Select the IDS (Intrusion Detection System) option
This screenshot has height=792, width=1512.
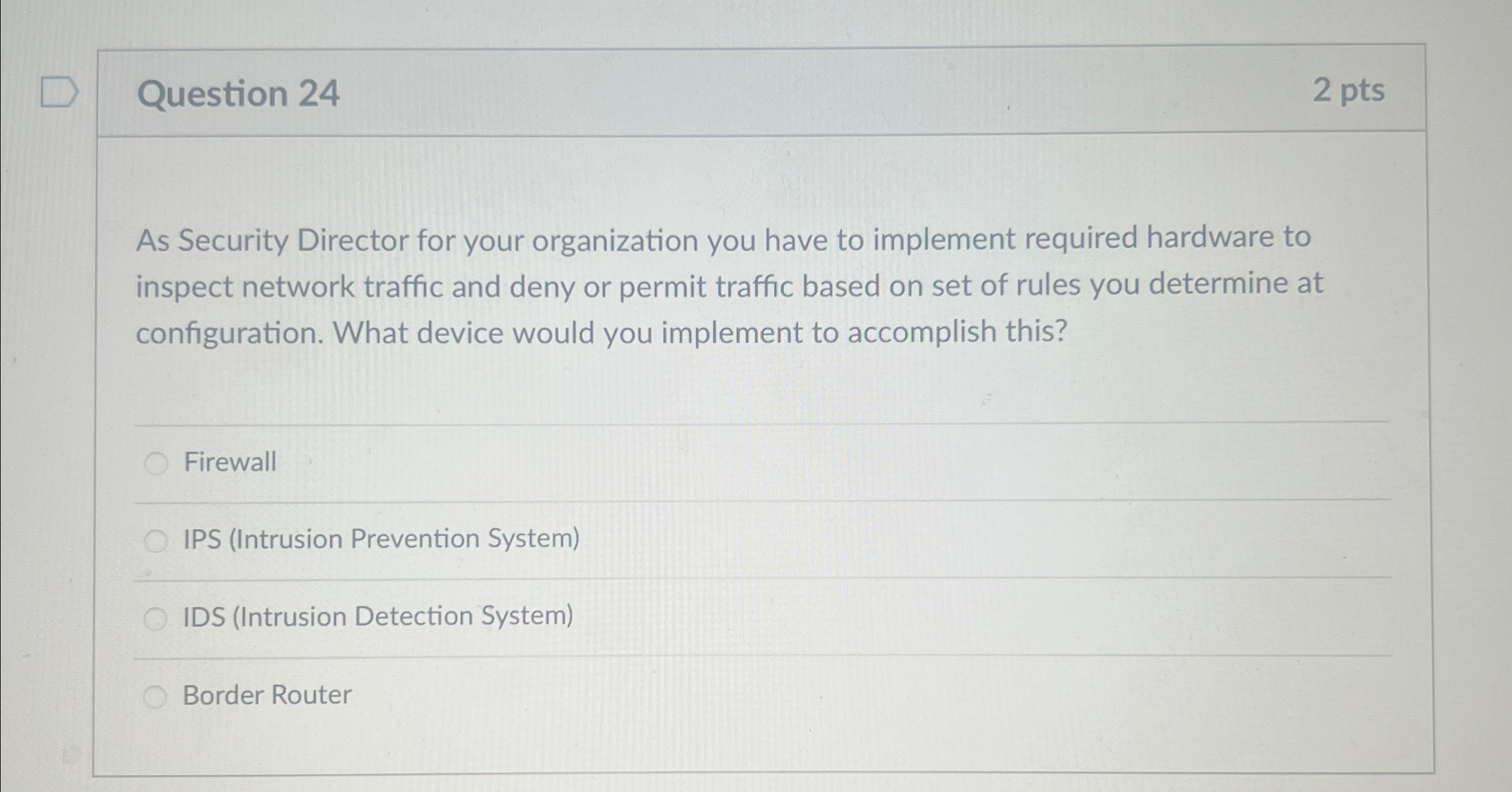pyautogui.click(x=376, y=618)
